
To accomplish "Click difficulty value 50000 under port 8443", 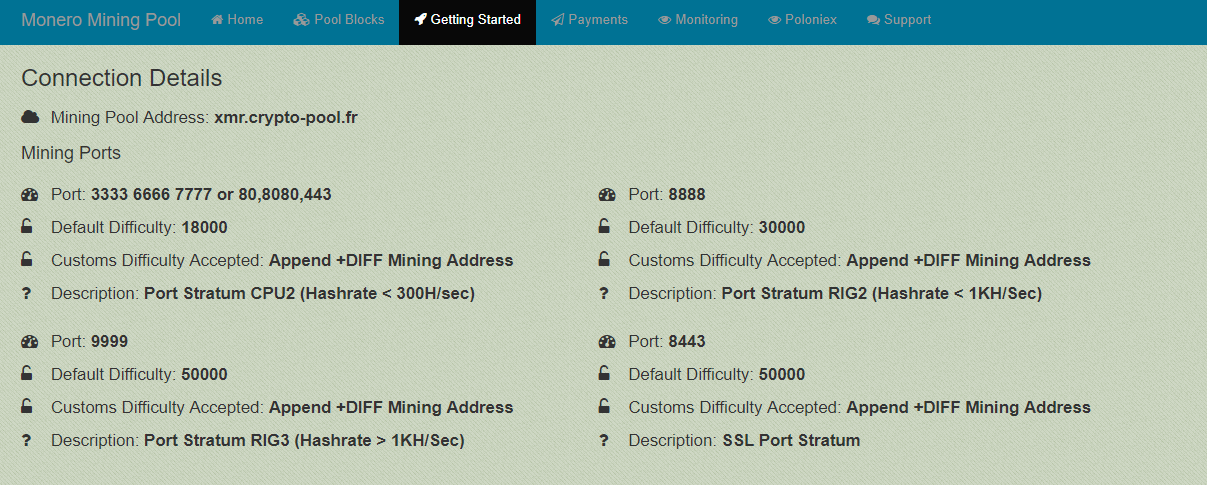I will (782, 374).
